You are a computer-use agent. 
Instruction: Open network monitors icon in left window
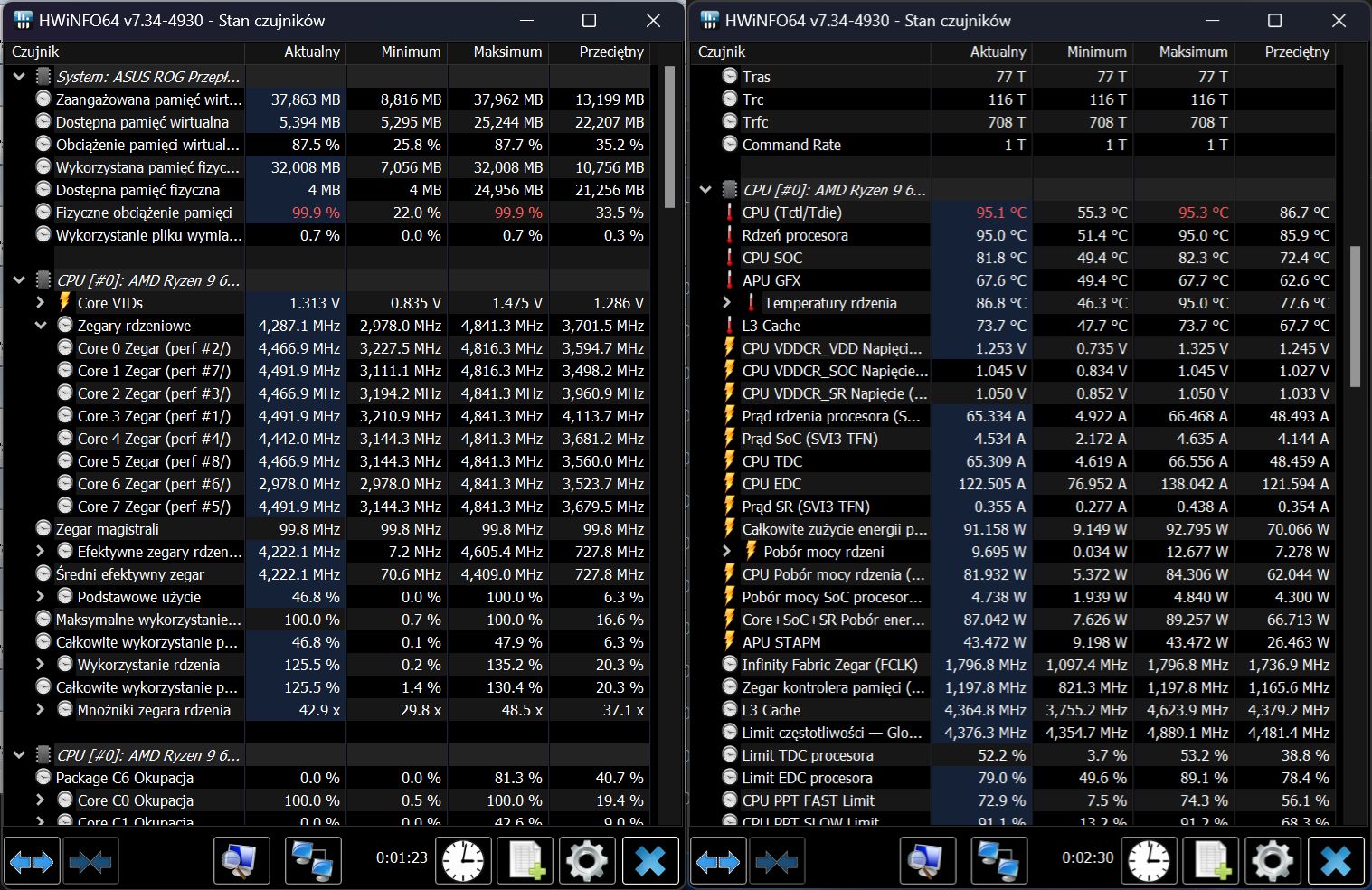pos(314,861)
